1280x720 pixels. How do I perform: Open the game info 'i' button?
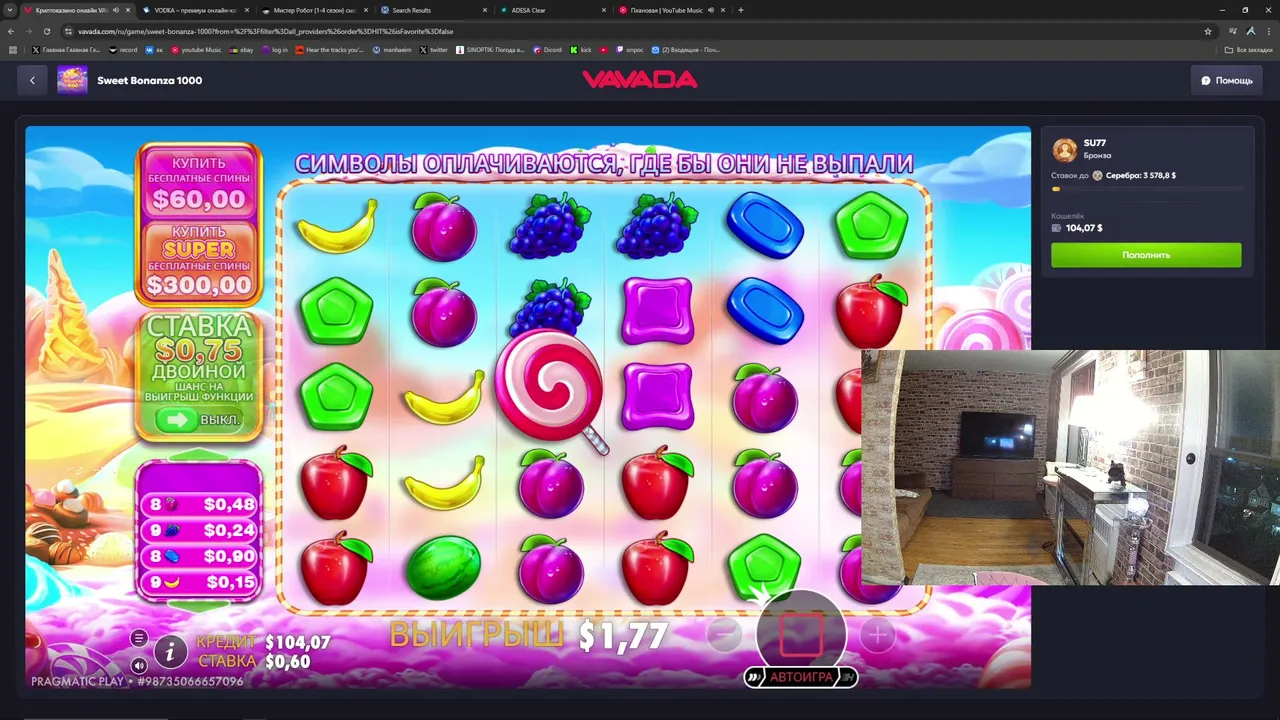(x=170, y=652)
